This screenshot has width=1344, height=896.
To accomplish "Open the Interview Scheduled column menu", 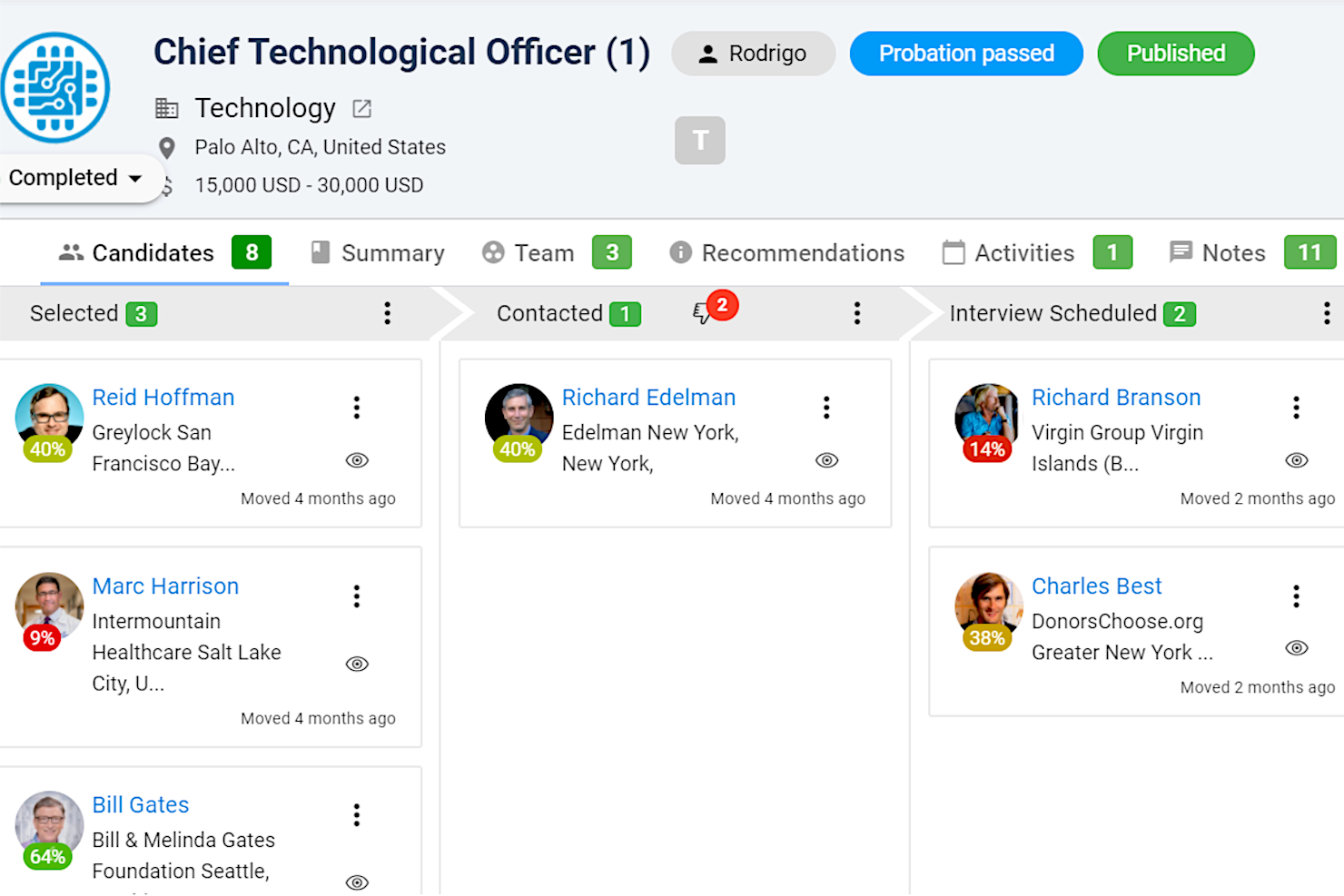I will click(x=1326, y=313).
